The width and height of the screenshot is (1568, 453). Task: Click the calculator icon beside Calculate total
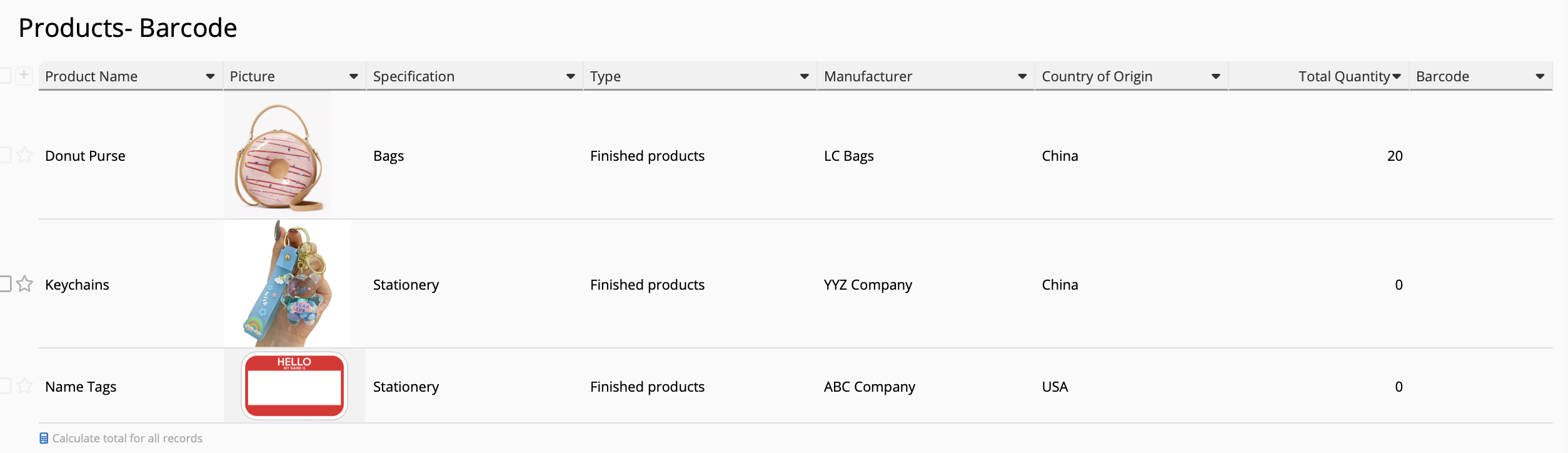44,438
